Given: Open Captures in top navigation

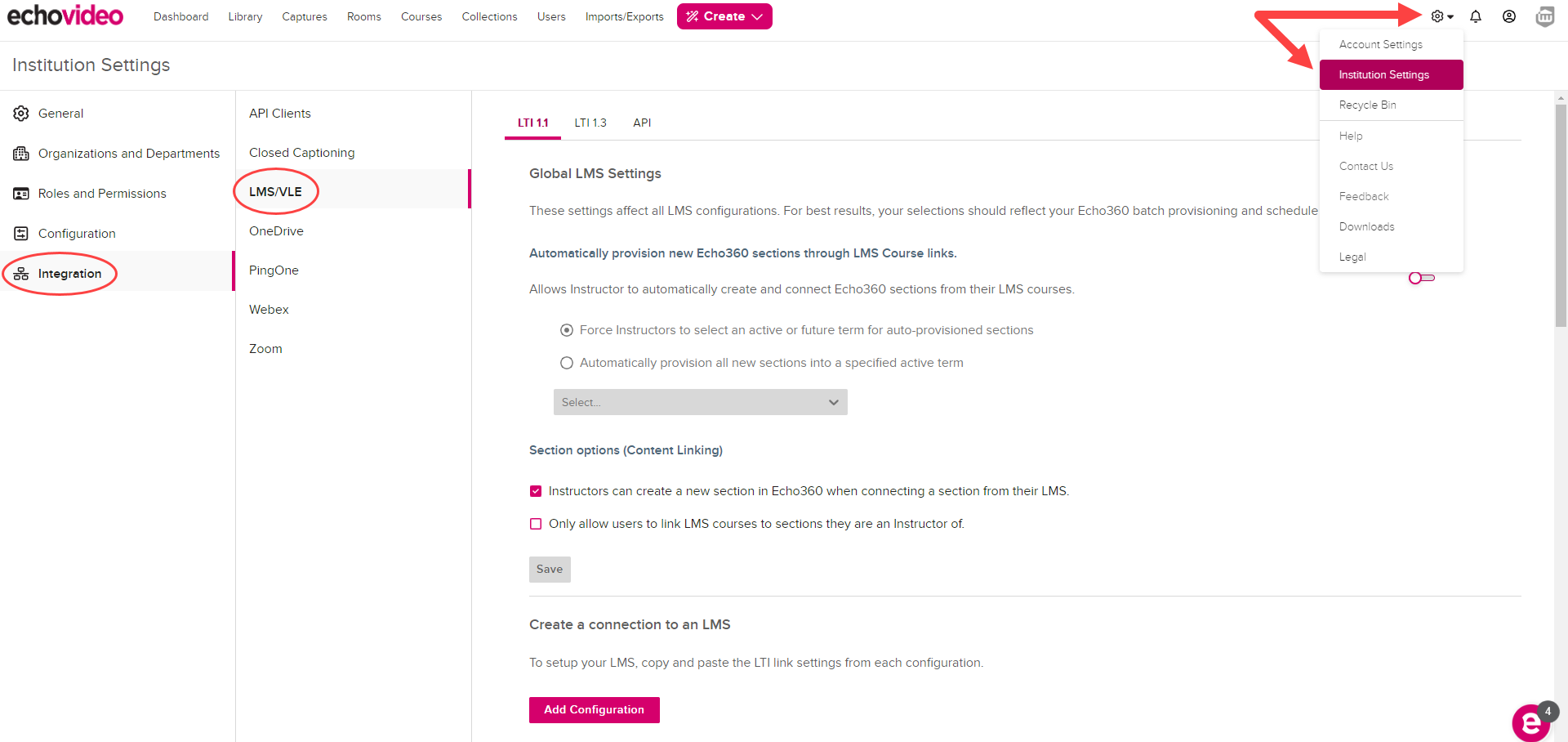Looking at the screenshot, I should point(305,16).
